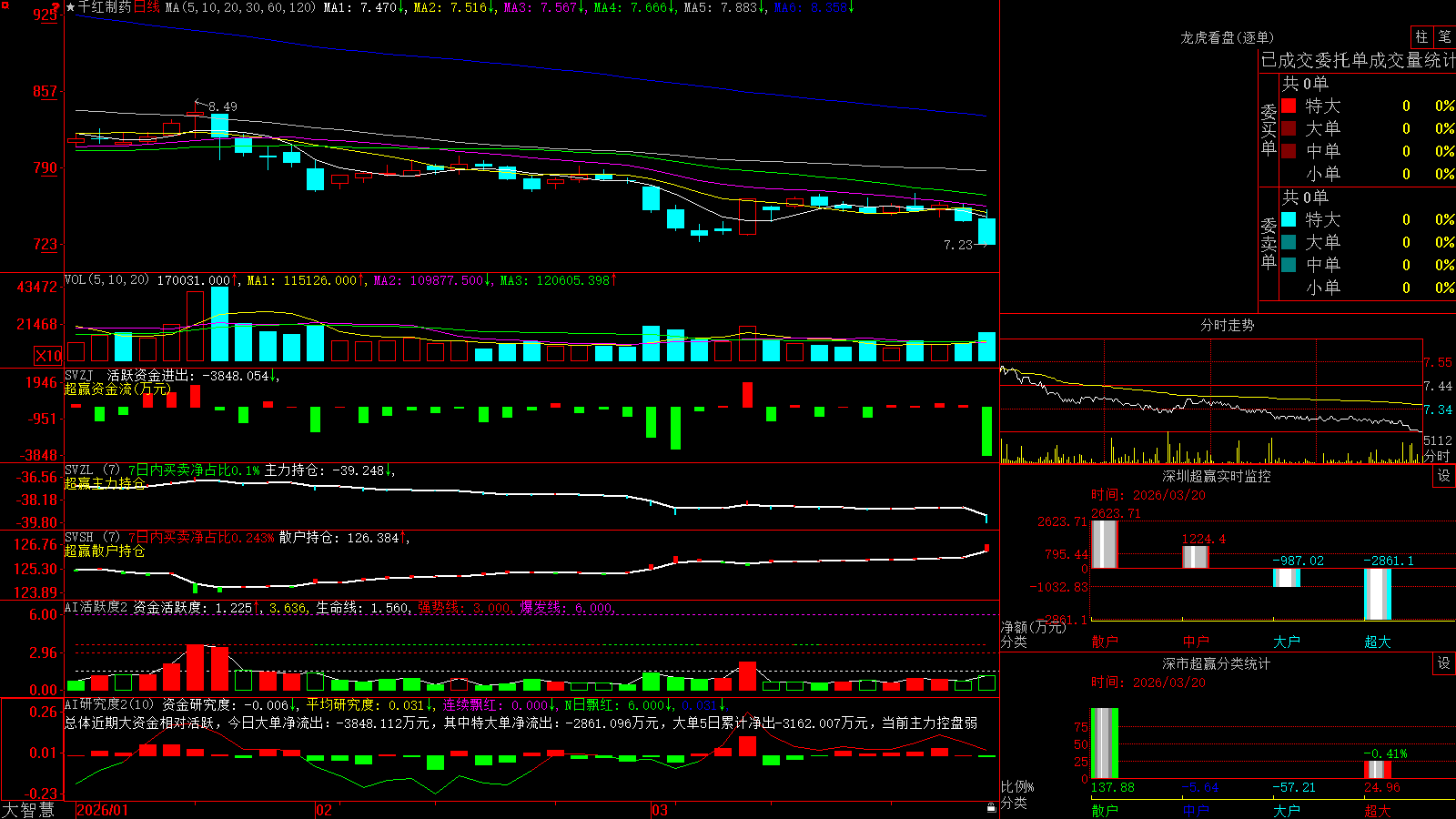Select 散户 category in 深圳超赢实时监控
1456x819 pixels.
point(1105,642)
